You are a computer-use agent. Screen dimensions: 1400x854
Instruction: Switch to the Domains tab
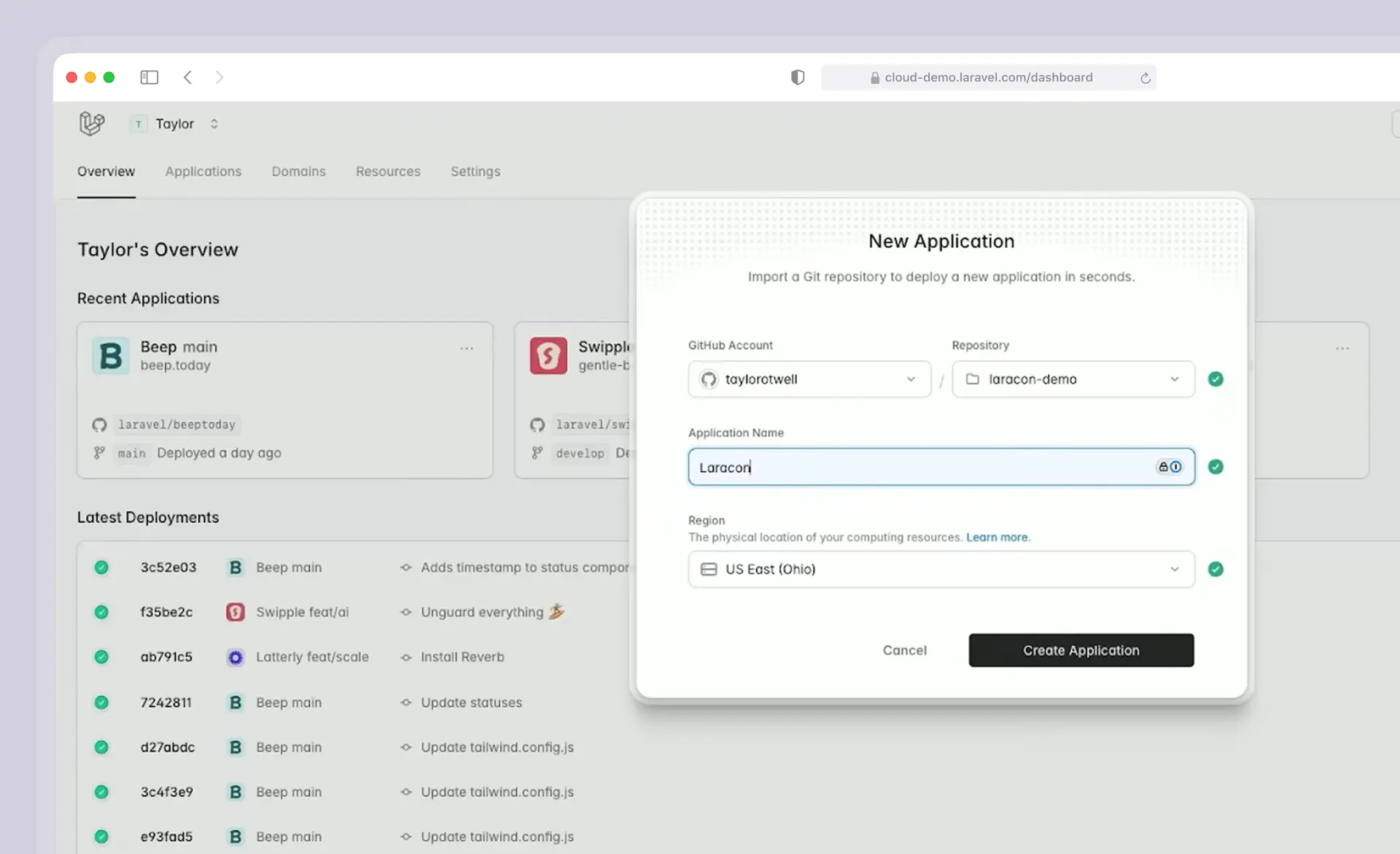299,171
